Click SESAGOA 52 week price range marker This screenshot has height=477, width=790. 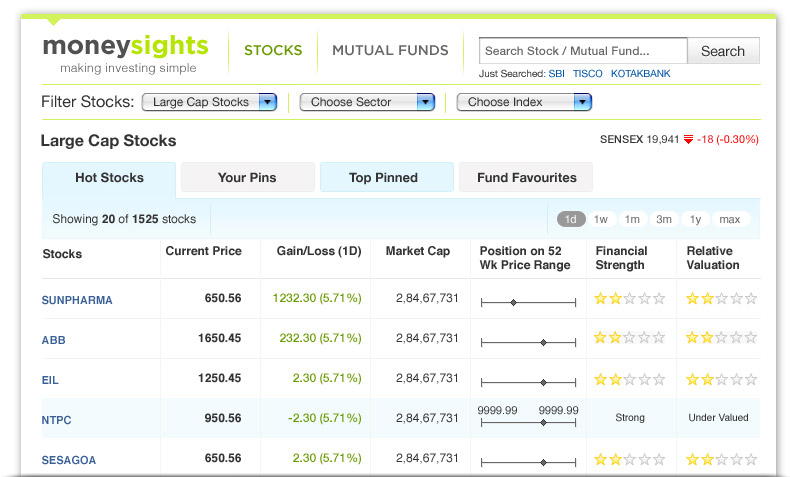click(x=543, y=462)
